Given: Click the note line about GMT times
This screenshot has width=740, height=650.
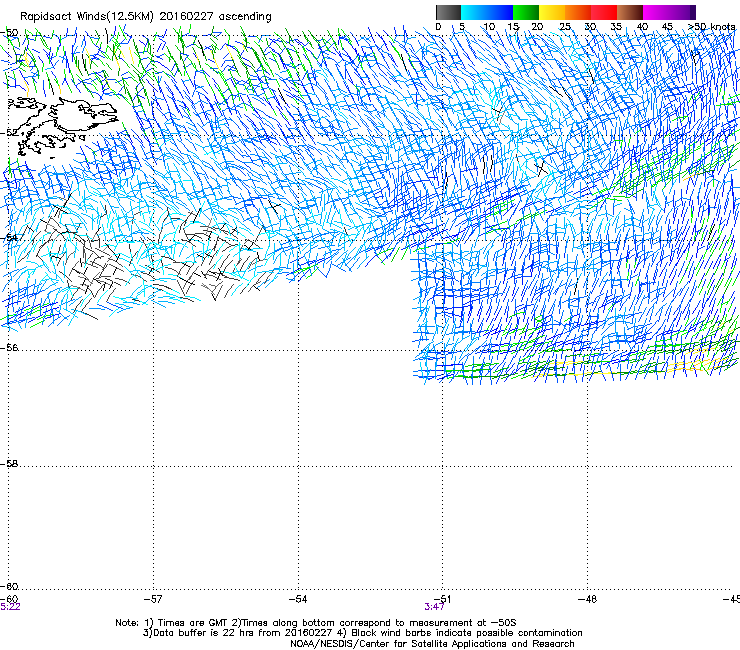Looking at the screenshot, I should coord(316,623).
